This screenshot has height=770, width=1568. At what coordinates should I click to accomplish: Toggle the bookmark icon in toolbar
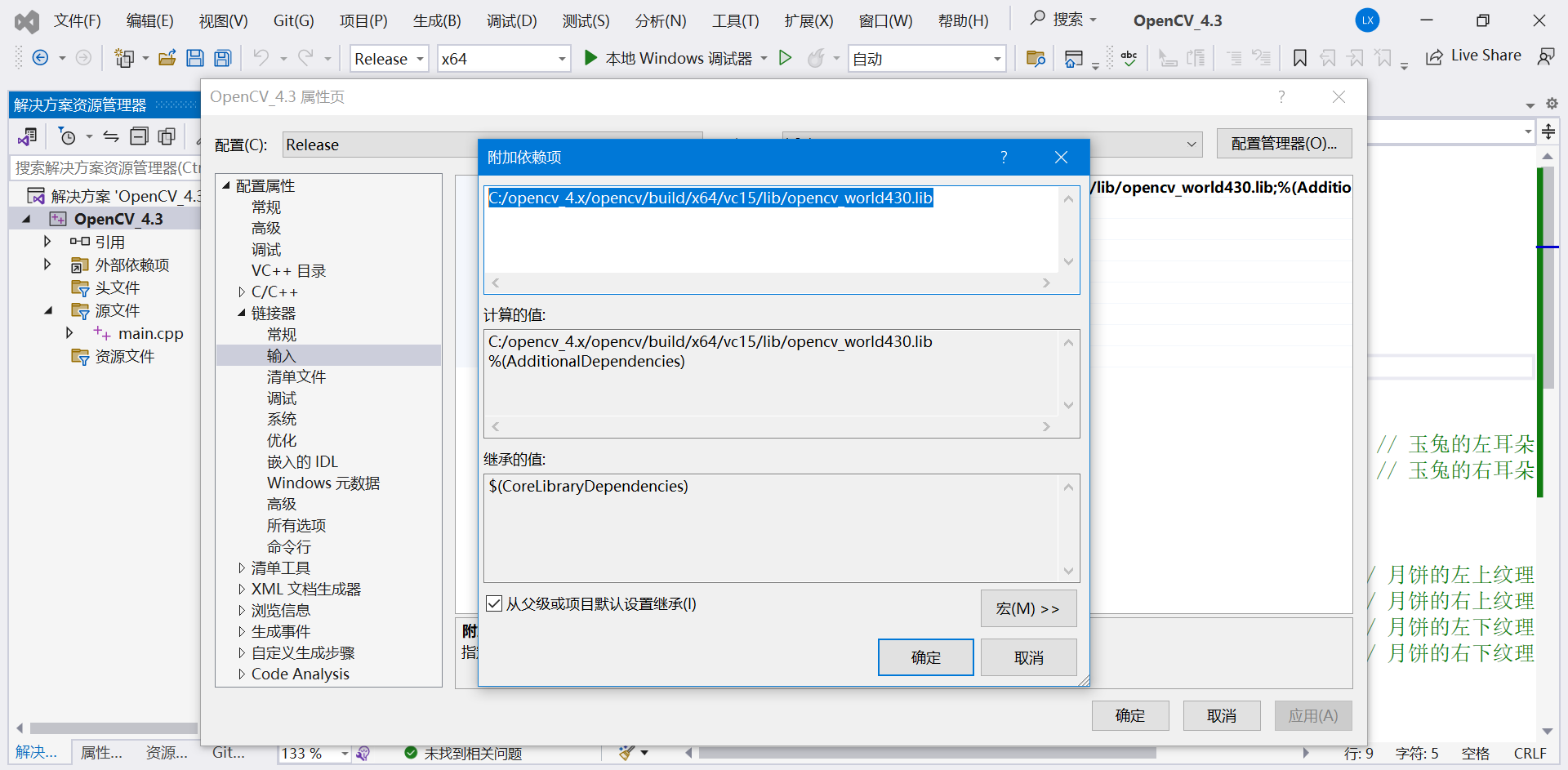(1300, 58)
